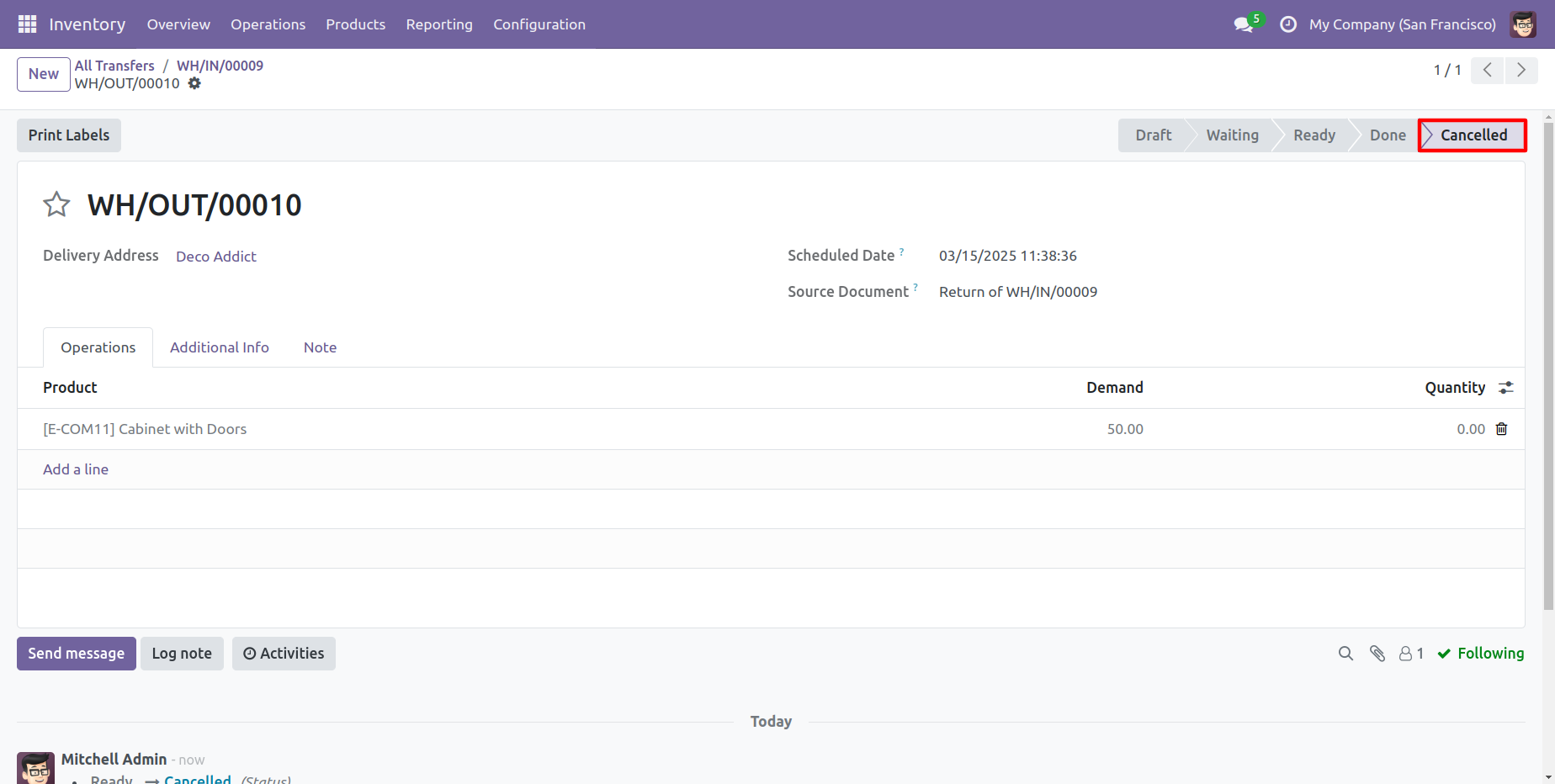The height and width of the screenshot is (784, 1555).
Task: Switch to the Note tab
Action: [x=320, y=347]
